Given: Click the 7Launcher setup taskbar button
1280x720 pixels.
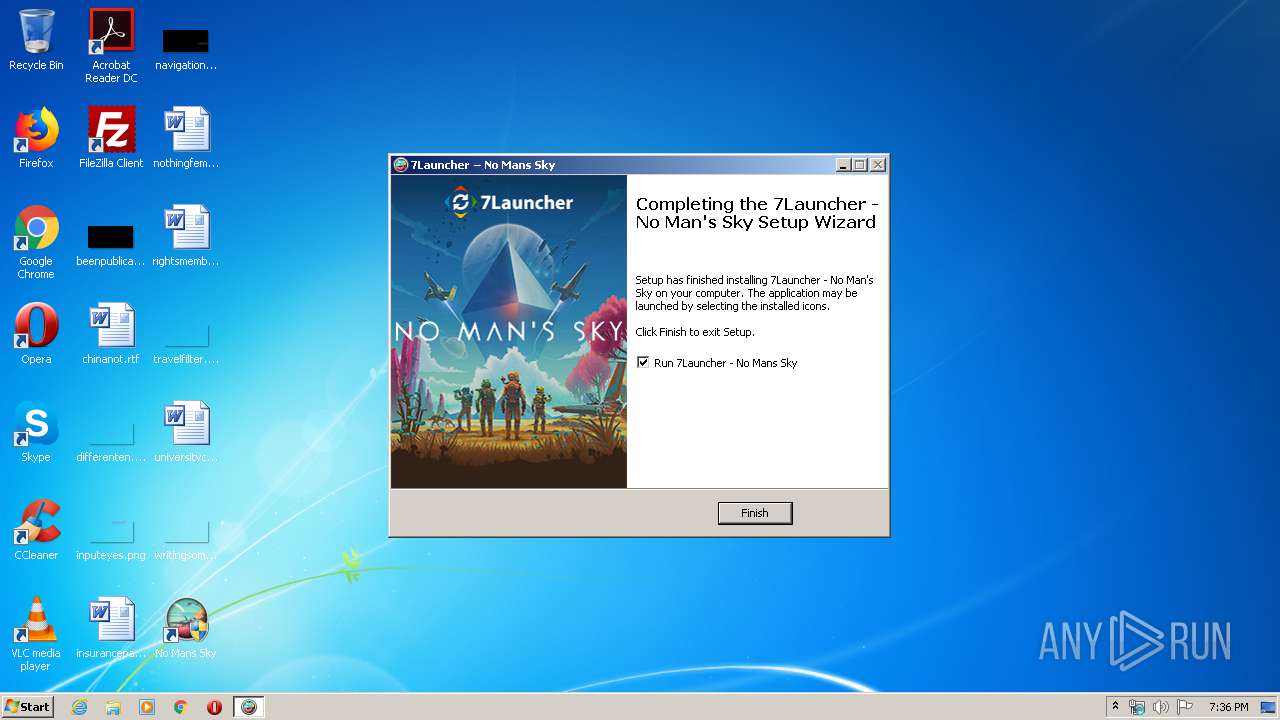Looking at the screenshot, I should [249, 707].
